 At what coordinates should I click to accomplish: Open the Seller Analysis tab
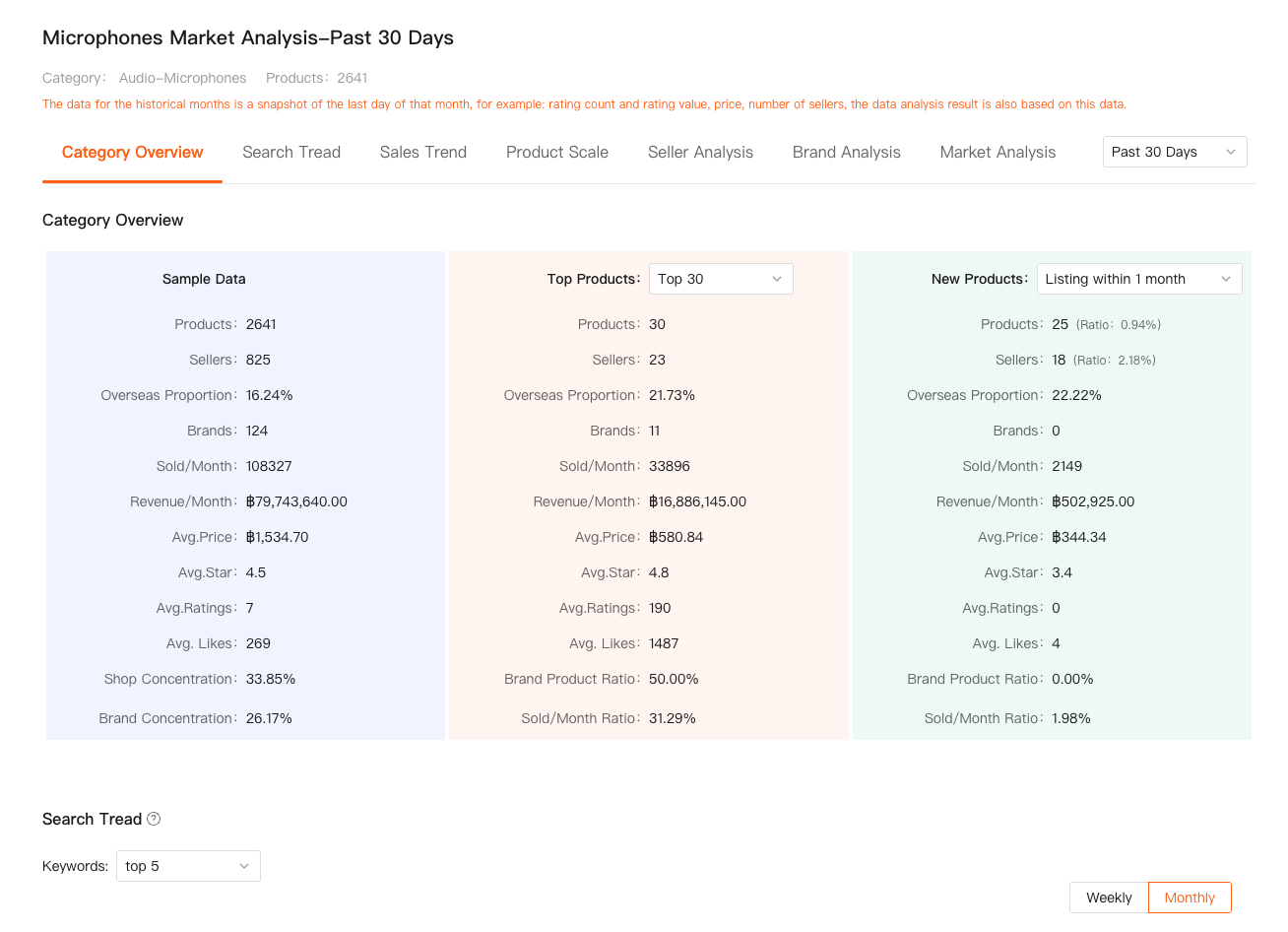700,152
